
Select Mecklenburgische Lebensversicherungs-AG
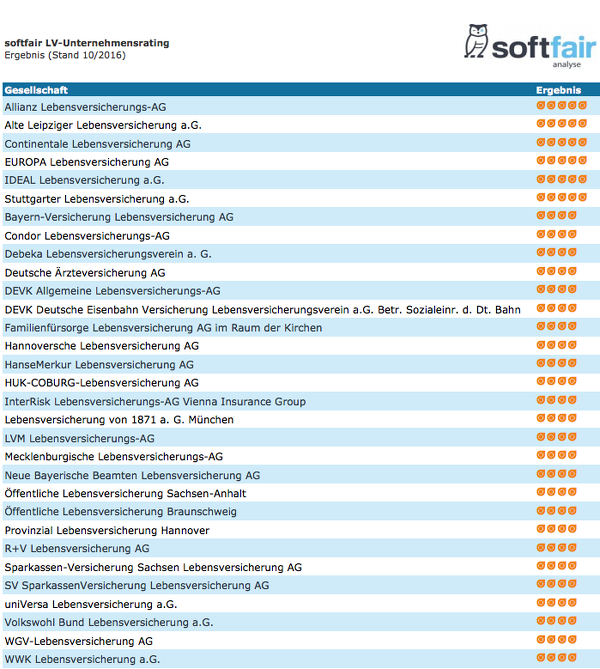(x=114, y=457)
